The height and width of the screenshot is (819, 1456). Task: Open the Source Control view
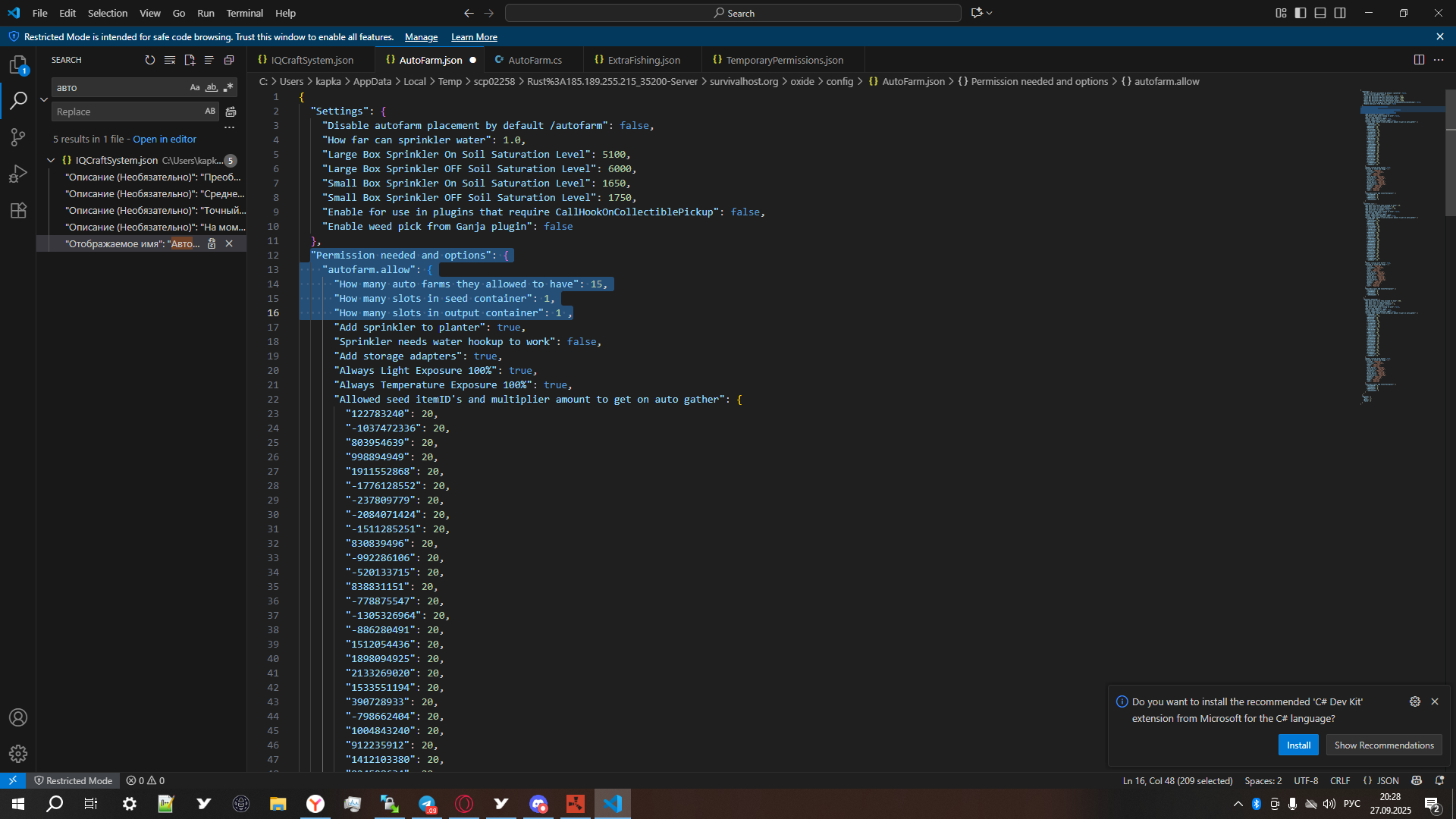[x=18, y=137]
